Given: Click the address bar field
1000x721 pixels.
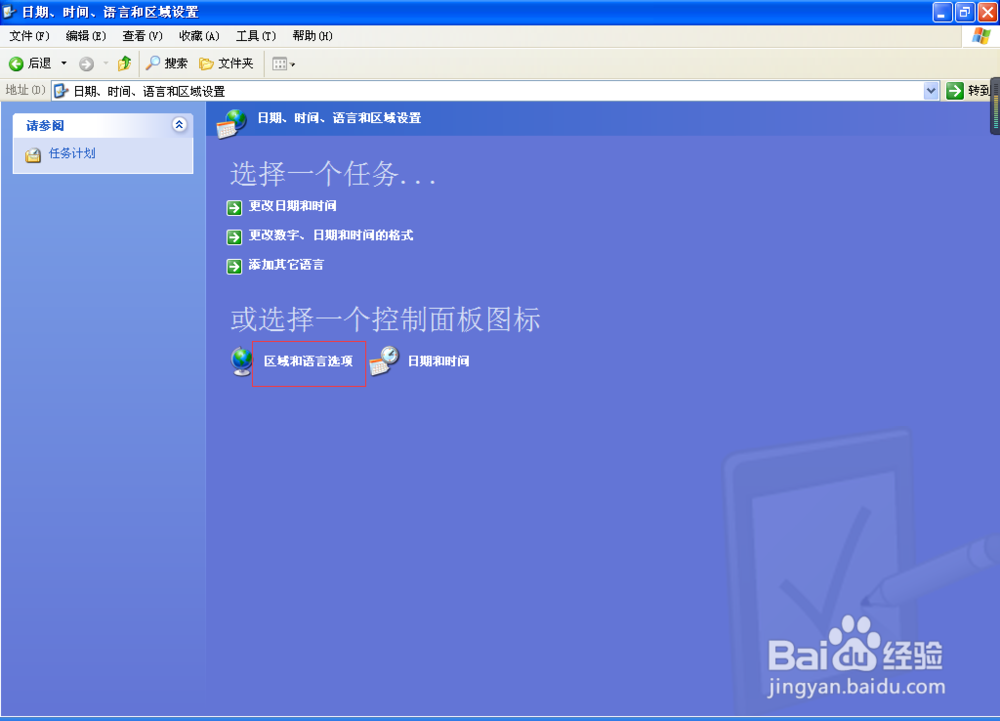Looking at the screenshot, I should tap(495, 91).
